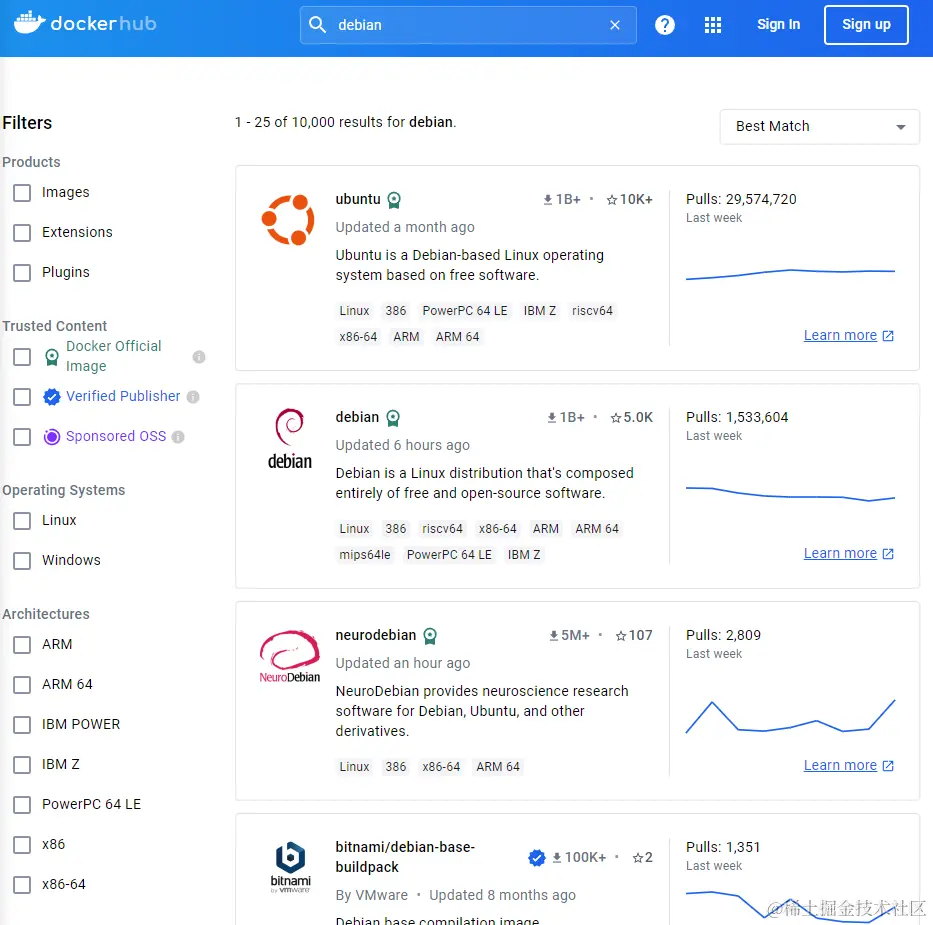This screenshot has height=925, width=933.
Task: Click Sign In in the header
Action: click(x=778, y=24)
